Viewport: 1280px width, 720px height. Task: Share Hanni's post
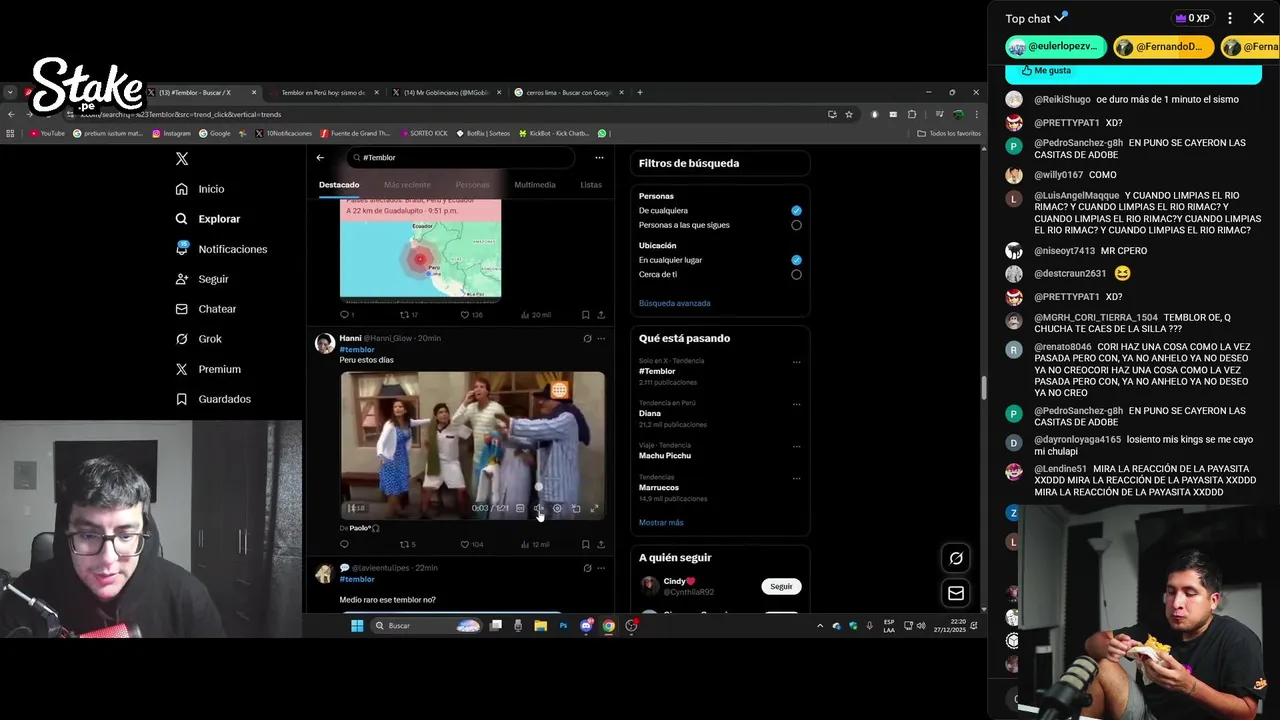coord(601,545)
